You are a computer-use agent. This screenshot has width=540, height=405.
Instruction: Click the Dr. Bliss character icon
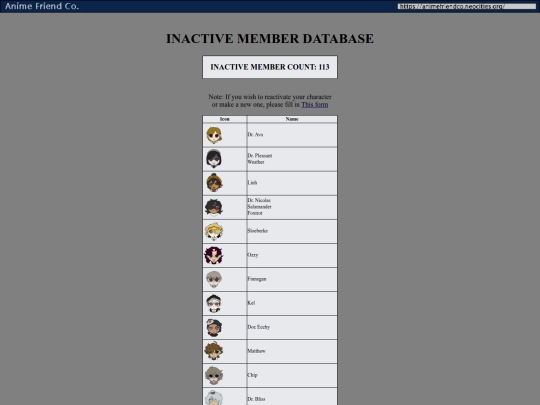pos(214,398)
